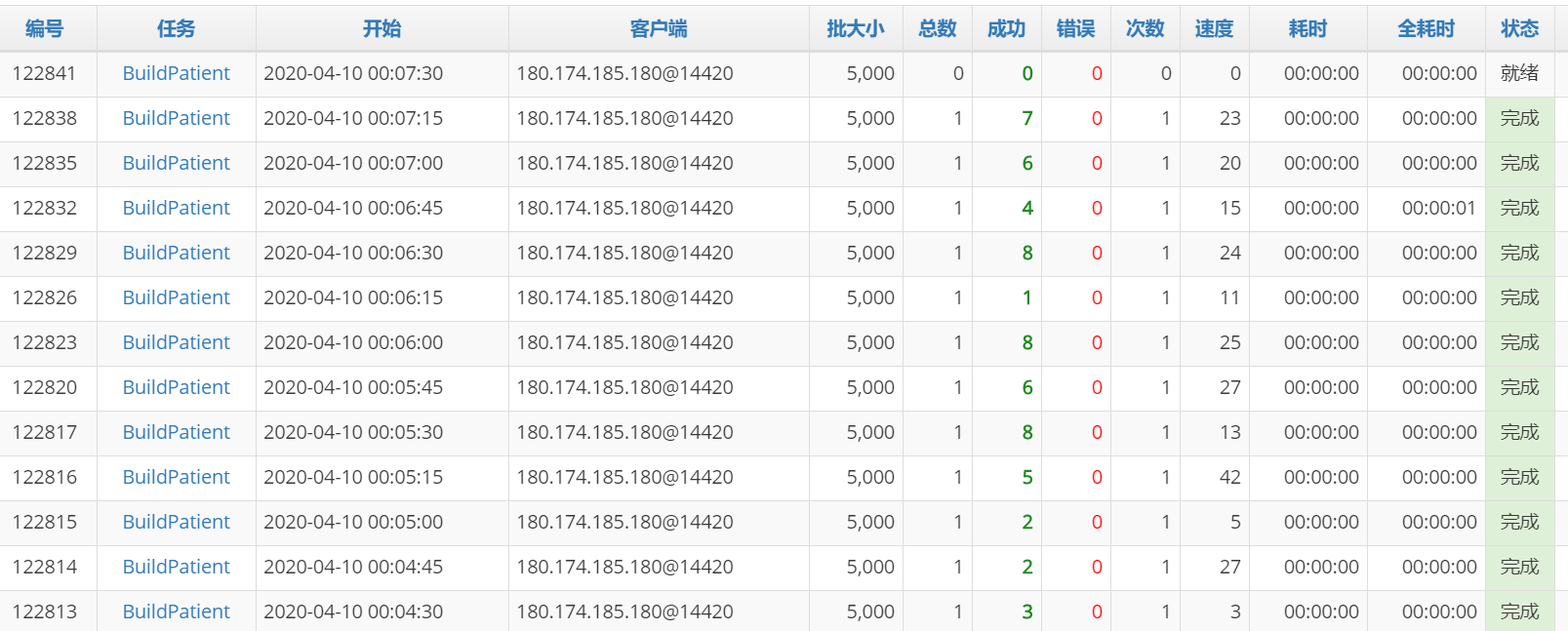Open BuildPatient link in row 122816
This screenshot has height=631, width=1568.
point(177,478)
